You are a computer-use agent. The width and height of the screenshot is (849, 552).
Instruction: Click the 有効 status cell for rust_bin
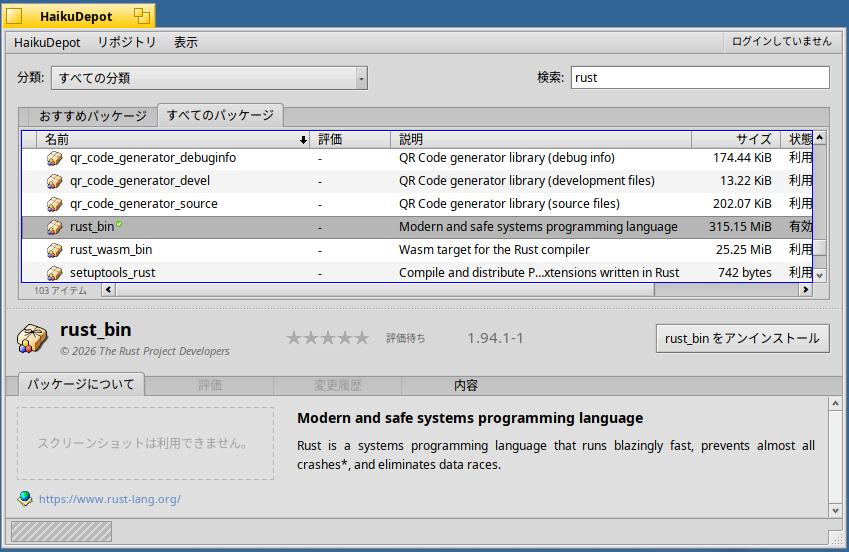point(800,227)
